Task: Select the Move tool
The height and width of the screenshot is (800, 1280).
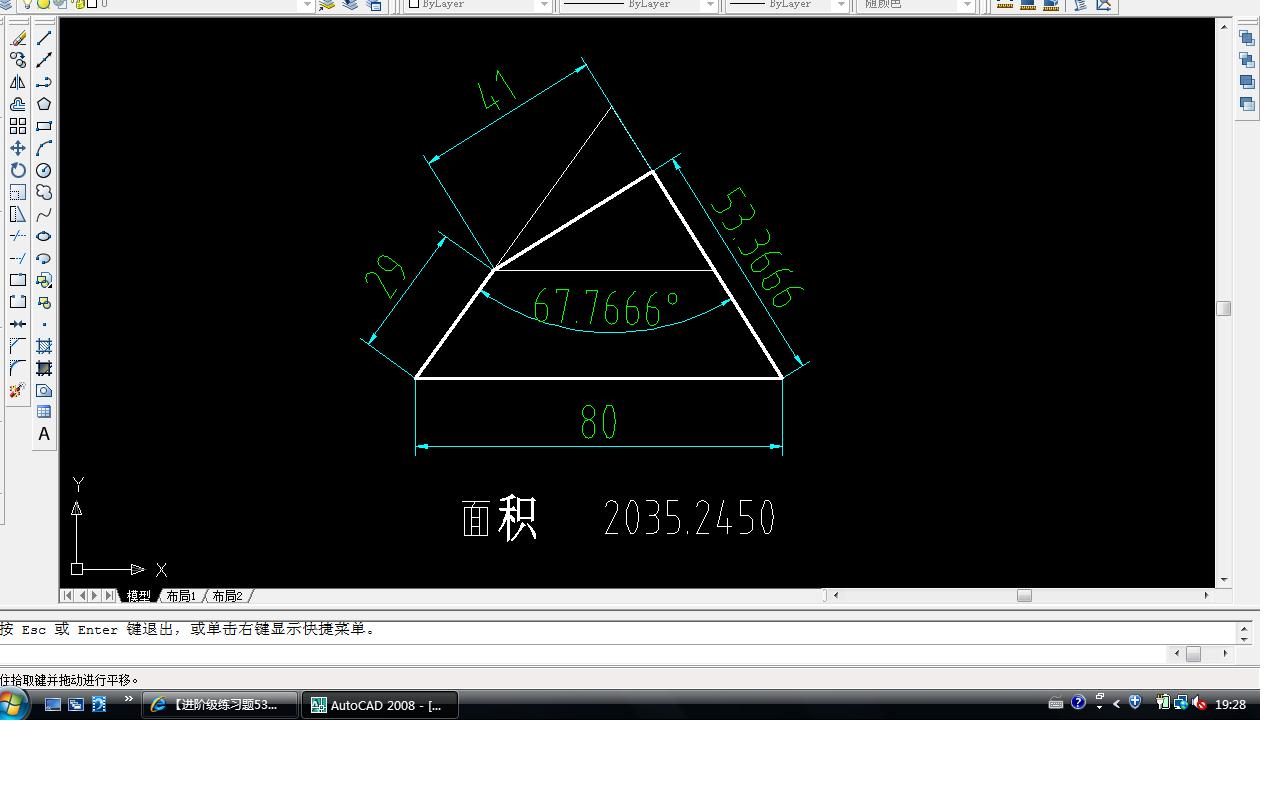Action: [x=18, y=148]
